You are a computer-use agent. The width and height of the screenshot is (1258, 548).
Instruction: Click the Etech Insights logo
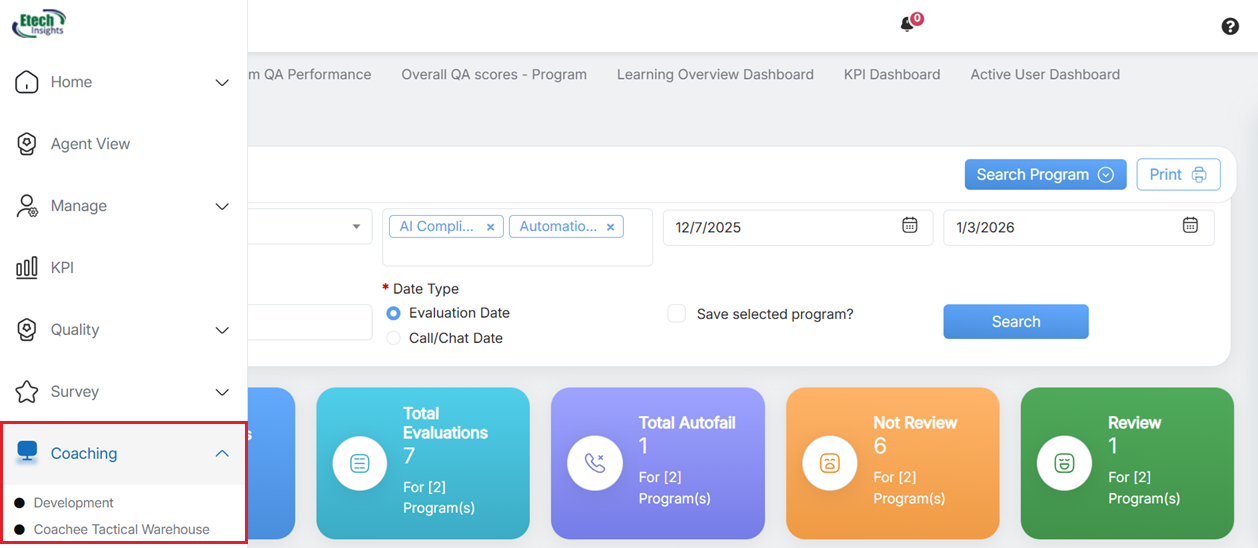click(x=39, y=22)
